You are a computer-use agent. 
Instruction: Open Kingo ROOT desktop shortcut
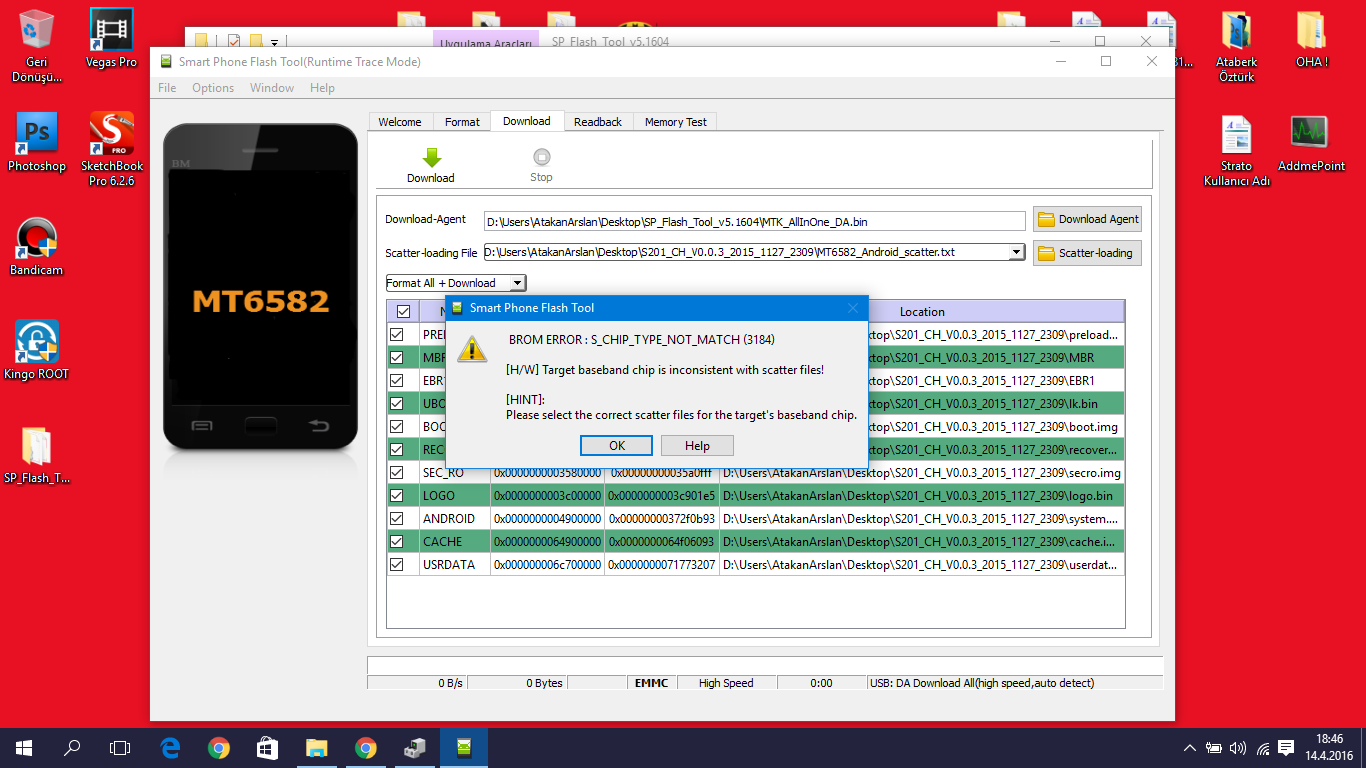coord(37,351)
